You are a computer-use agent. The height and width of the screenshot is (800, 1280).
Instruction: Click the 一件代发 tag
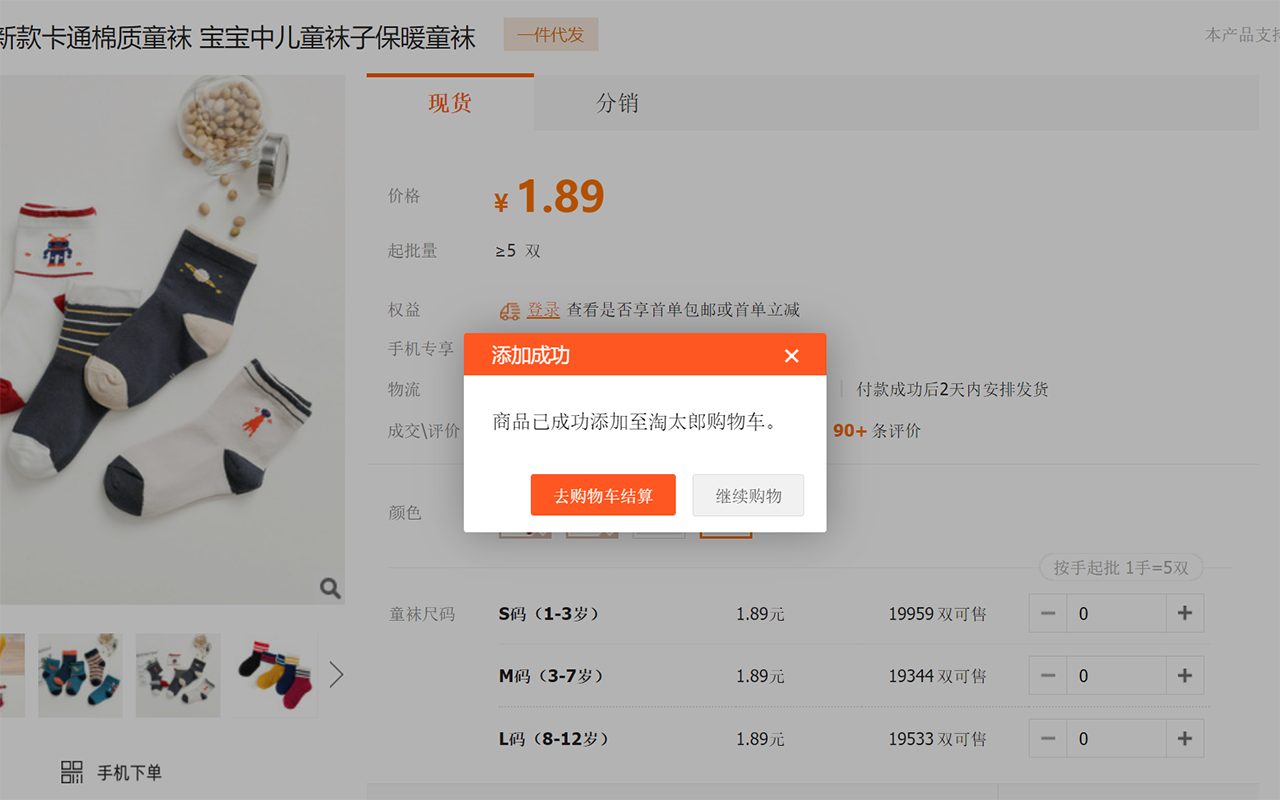pos(551,35)
